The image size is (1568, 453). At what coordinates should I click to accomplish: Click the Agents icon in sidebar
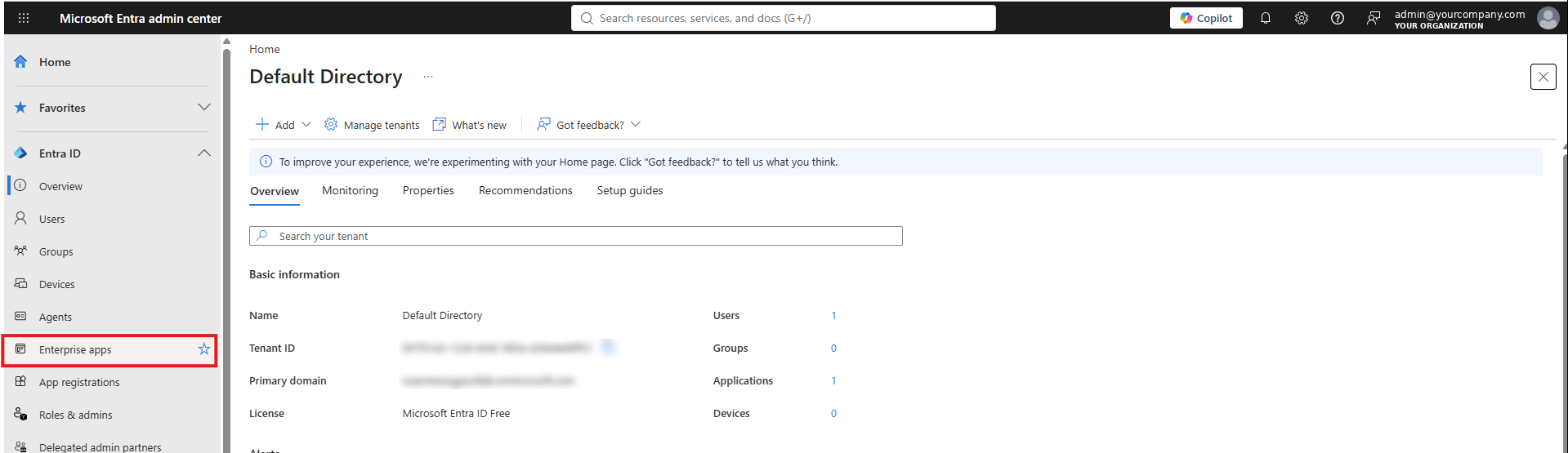pos(20,316)
